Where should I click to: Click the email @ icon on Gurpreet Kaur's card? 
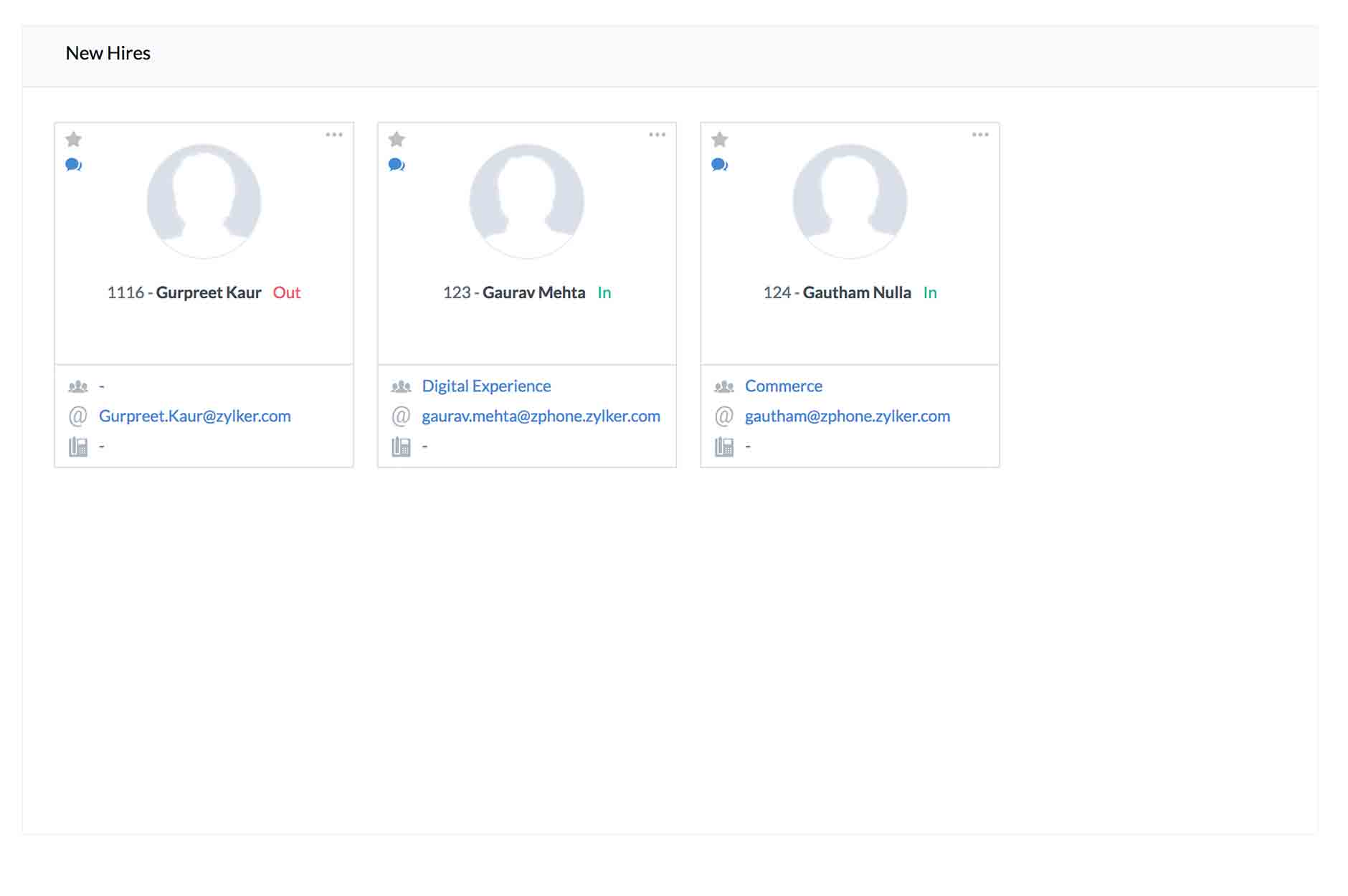coord(79,416)
